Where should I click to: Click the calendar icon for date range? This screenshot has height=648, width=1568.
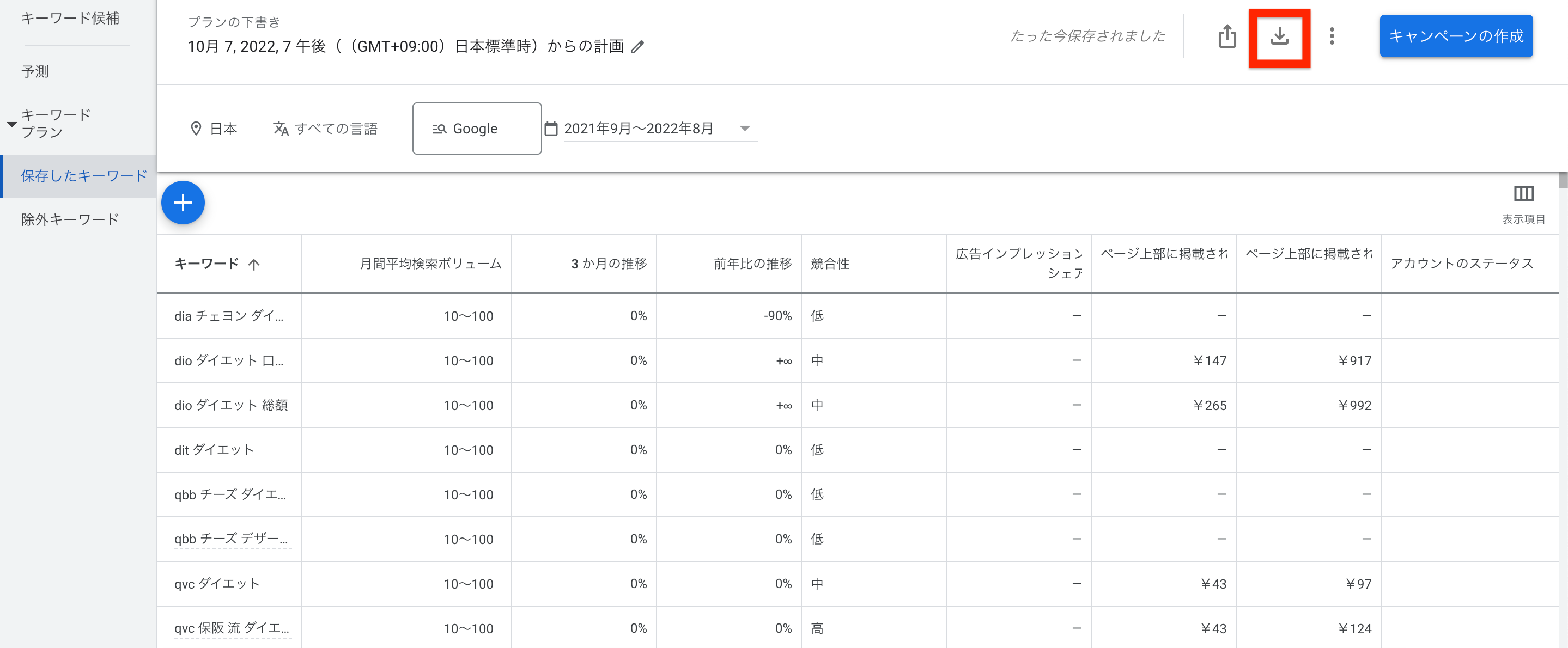pos(551,129)
